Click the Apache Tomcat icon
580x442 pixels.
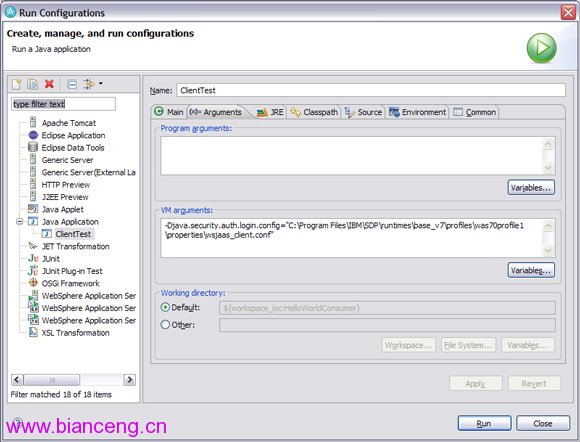click(33, 122)
